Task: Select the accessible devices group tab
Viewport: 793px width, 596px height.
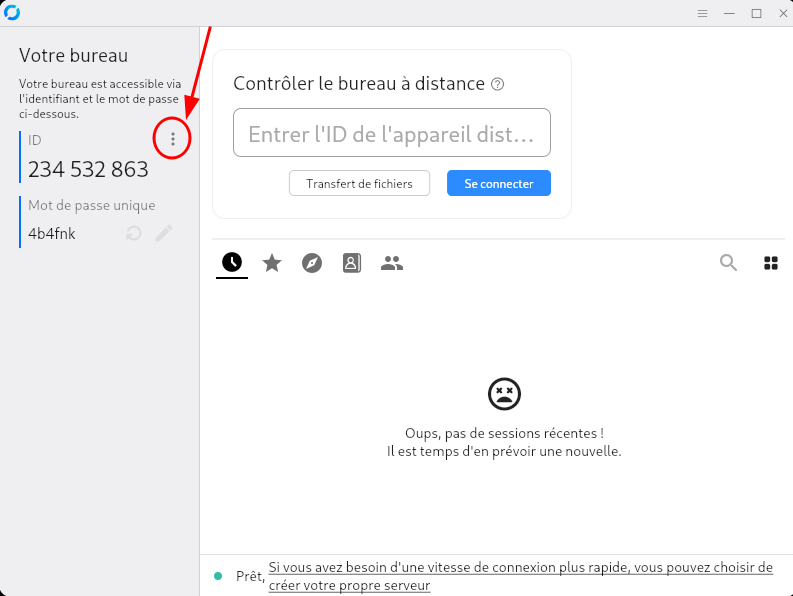Action: (x=392, y=263)
